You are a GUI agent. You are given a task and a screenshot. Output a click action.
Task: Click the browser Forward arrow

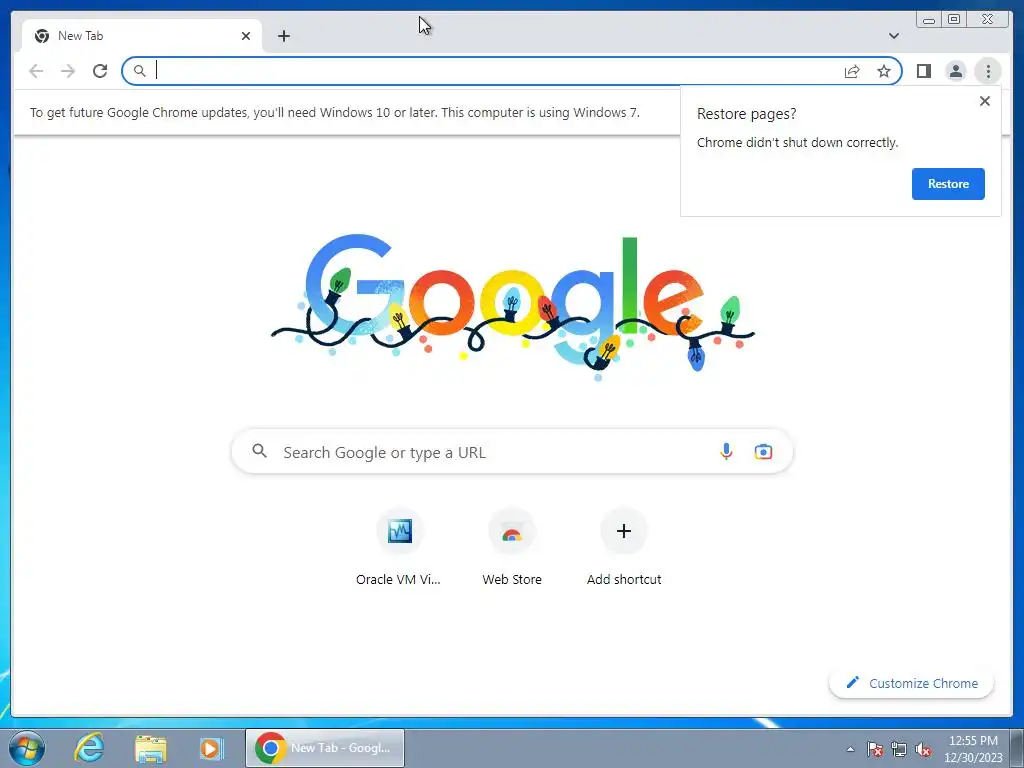[68, 71]
